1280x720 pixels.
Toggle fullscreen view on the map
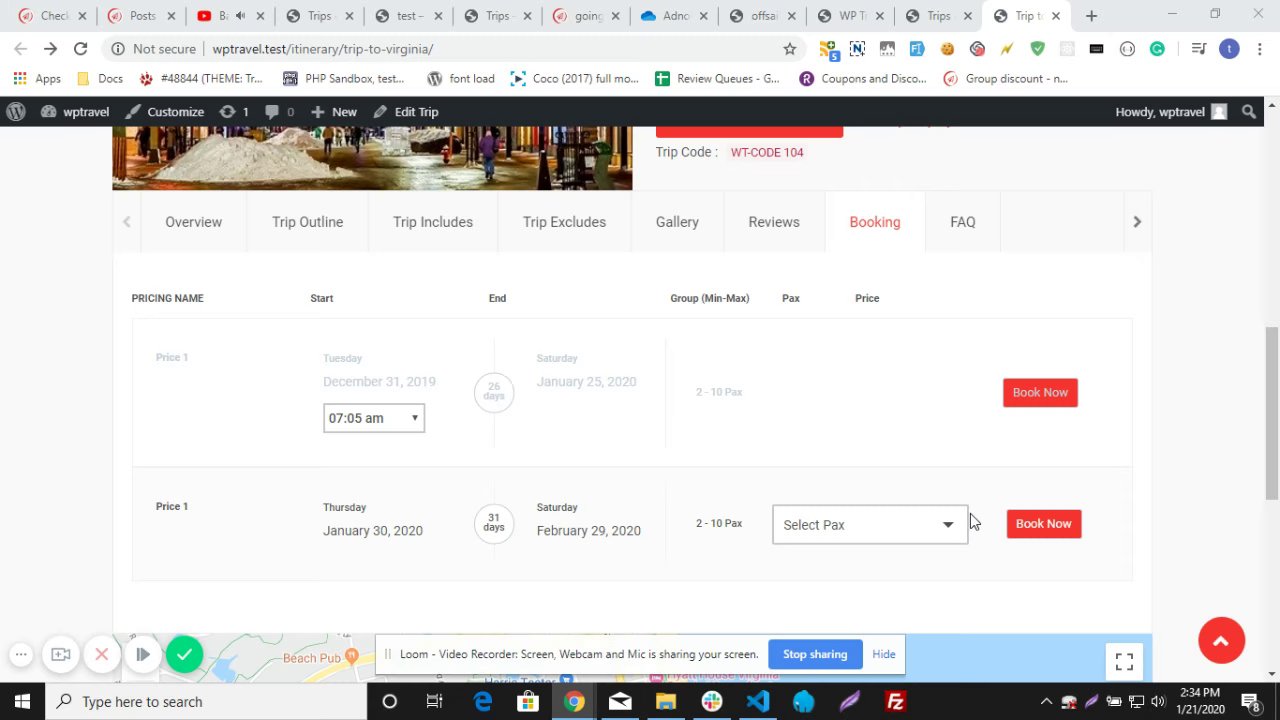coord(1124,661)
